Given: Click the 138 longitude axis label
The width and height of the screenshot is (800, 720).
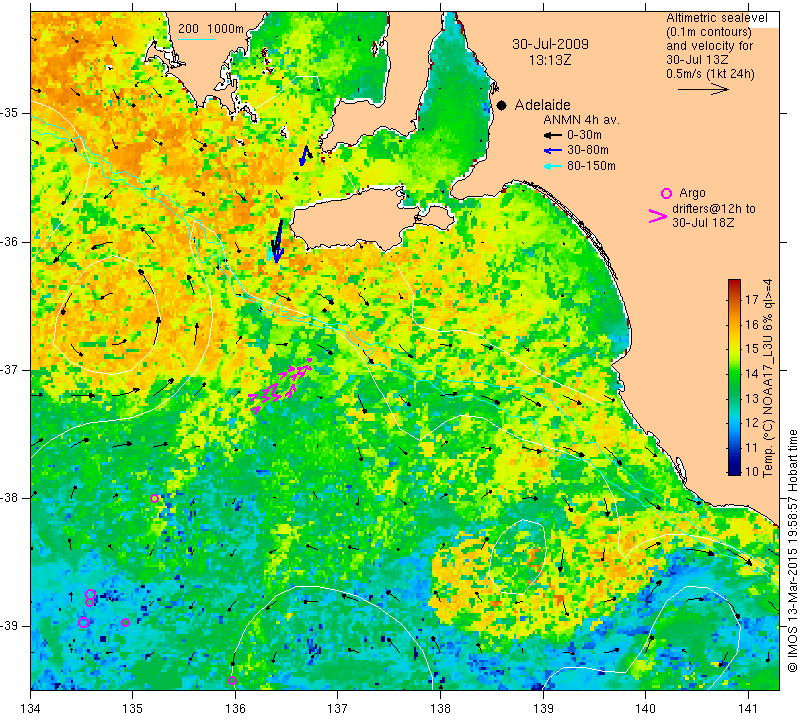Looking at the screenshot, I should [440, 708].
